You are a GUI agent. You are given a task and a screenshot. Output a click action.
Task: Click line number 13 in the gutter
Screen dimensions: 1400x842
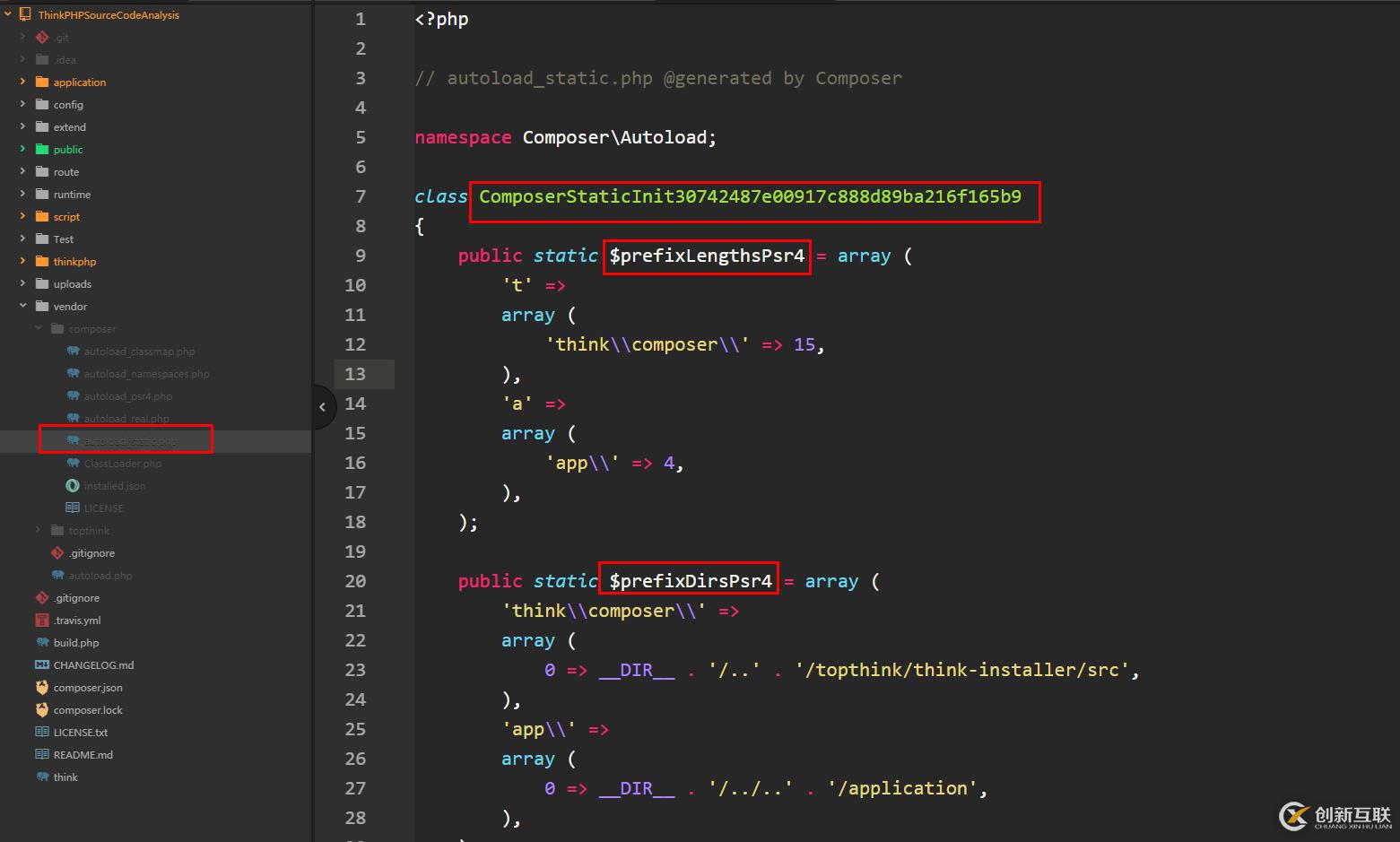coord(355,374)
